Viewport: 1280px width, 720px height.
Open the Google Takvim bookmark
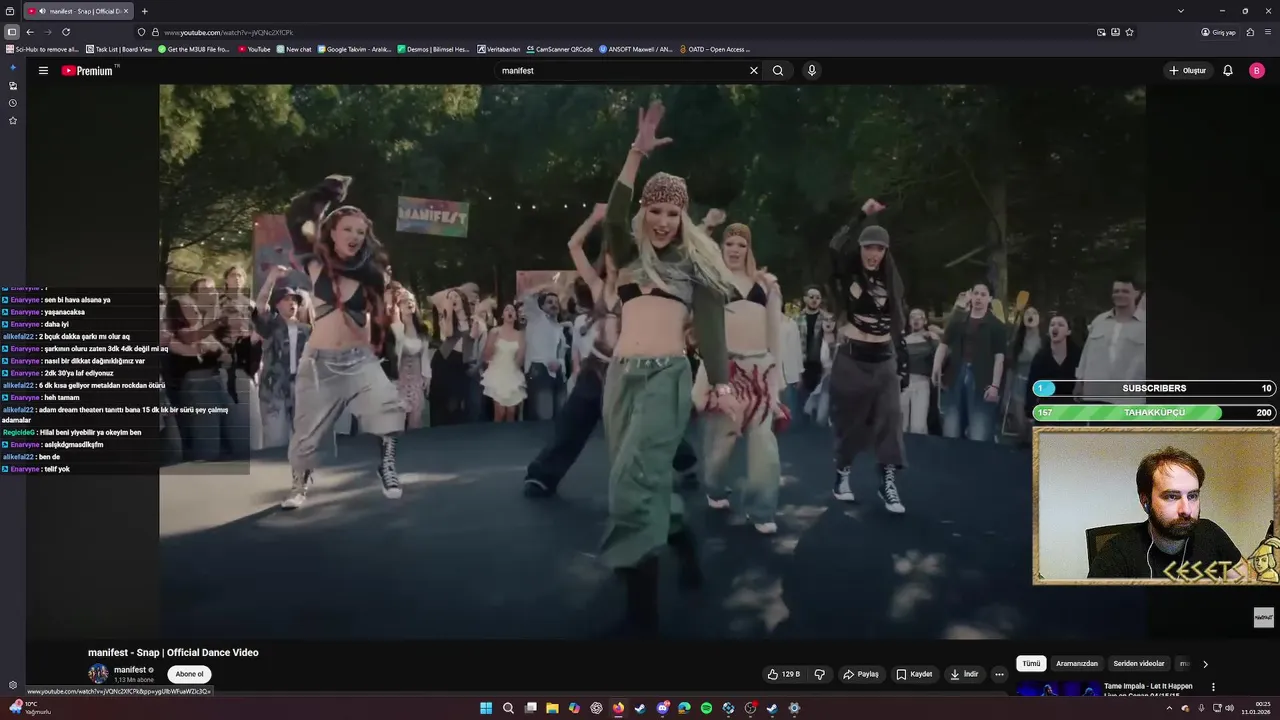[354, 49]
